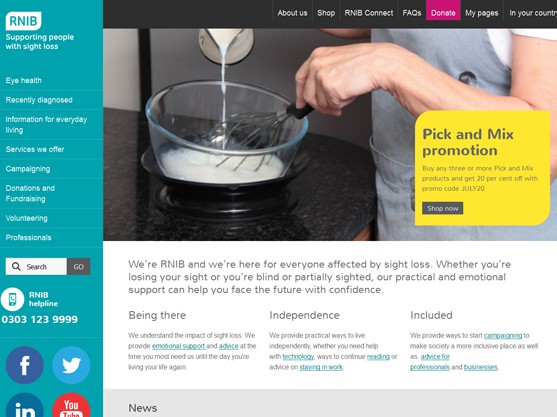Click the magnifying glass search icon
This screenshot has height=417, width=557.
coord(16,266)
